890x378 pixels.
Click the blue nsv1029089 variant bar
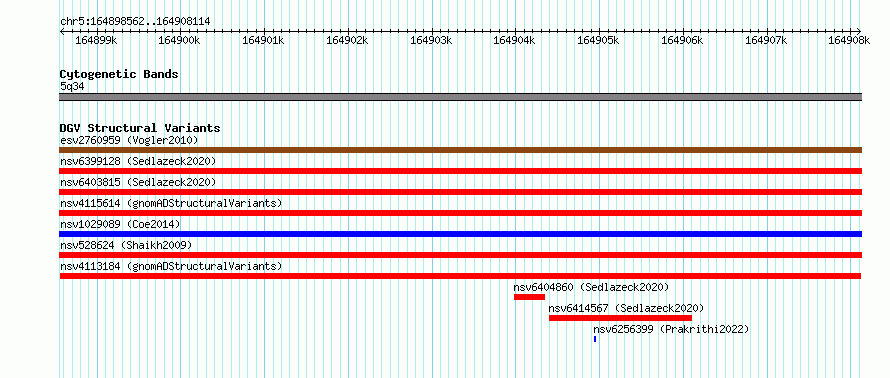pyautogui.click(x=460, y=234)
